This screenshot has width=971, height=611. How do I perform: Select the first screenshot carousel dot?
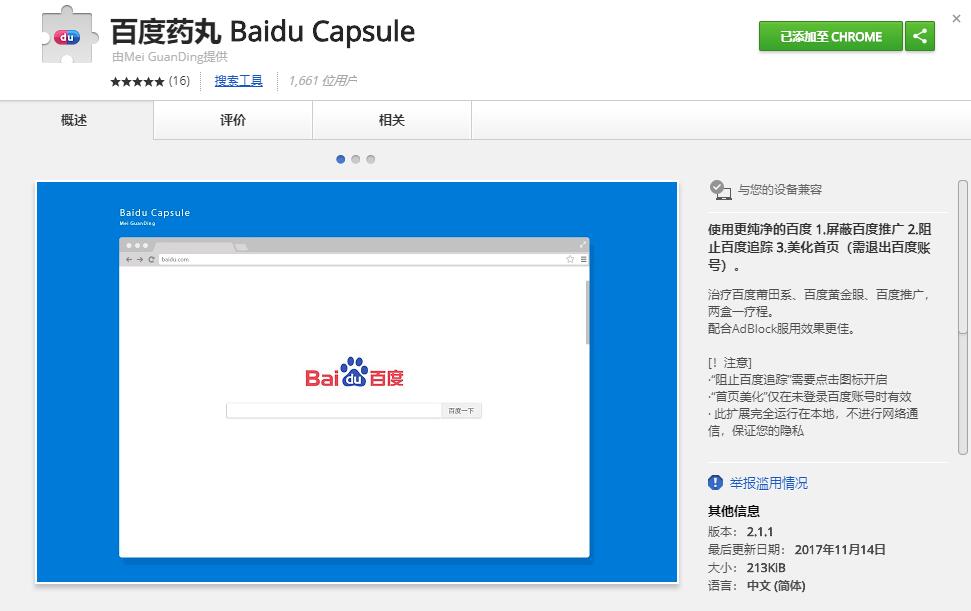click(x=341, y=159)
